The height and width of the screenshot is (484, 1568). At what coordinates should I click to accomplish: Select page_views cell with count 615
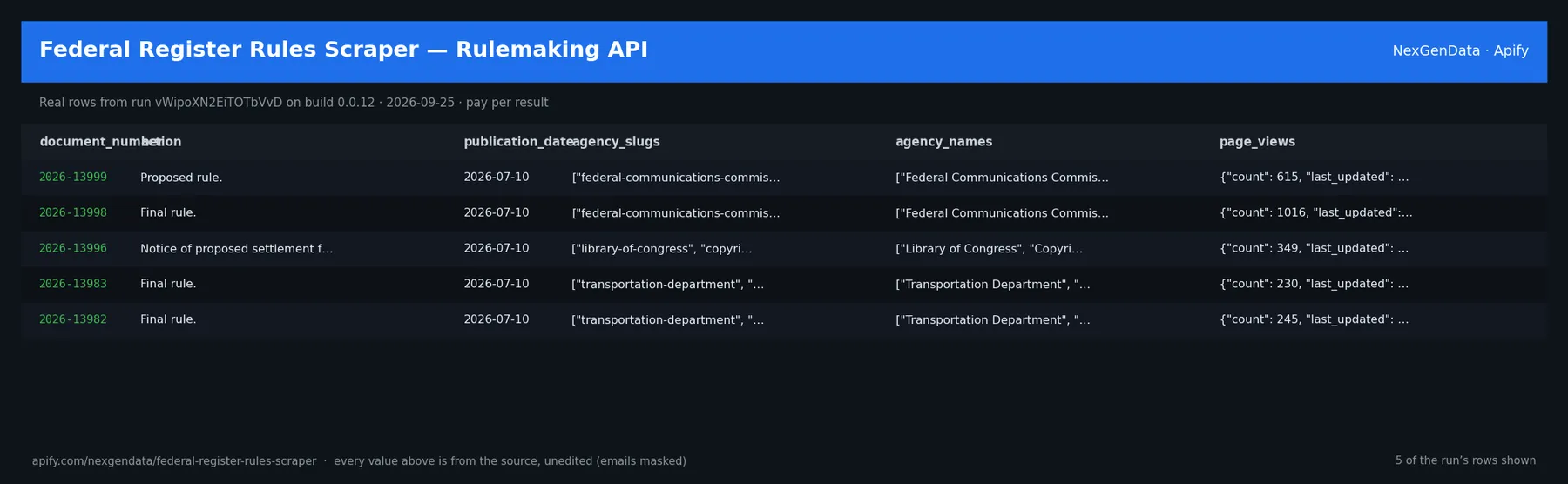click(1314, 178)
